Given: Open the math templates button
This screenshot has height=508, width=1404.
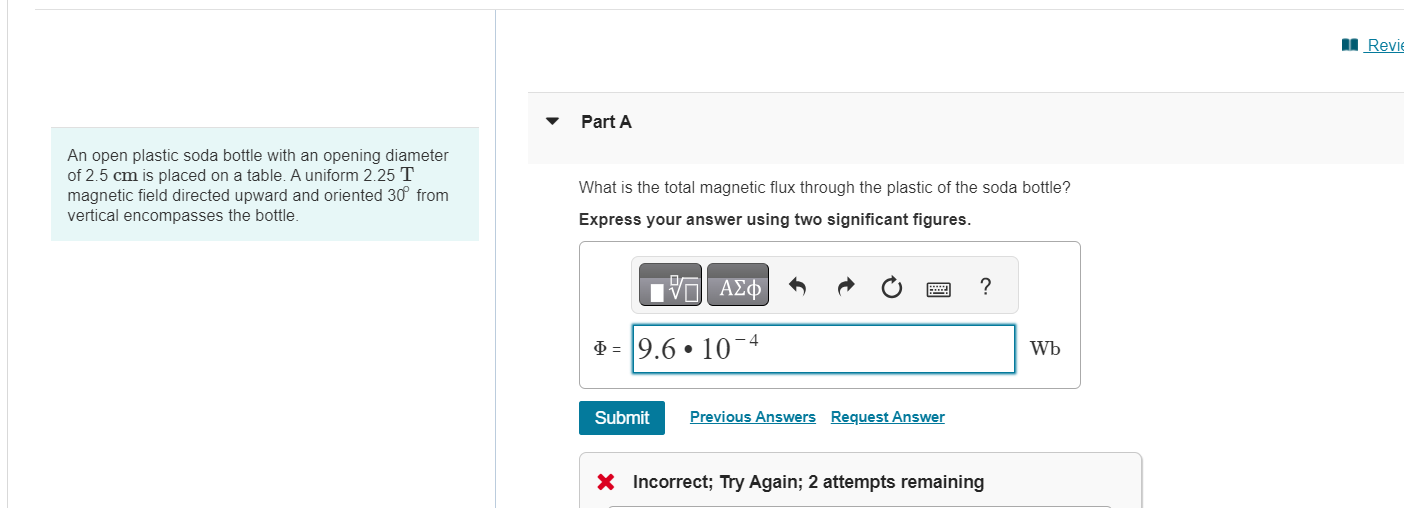Looking at the screenshot, I should 671,287.
